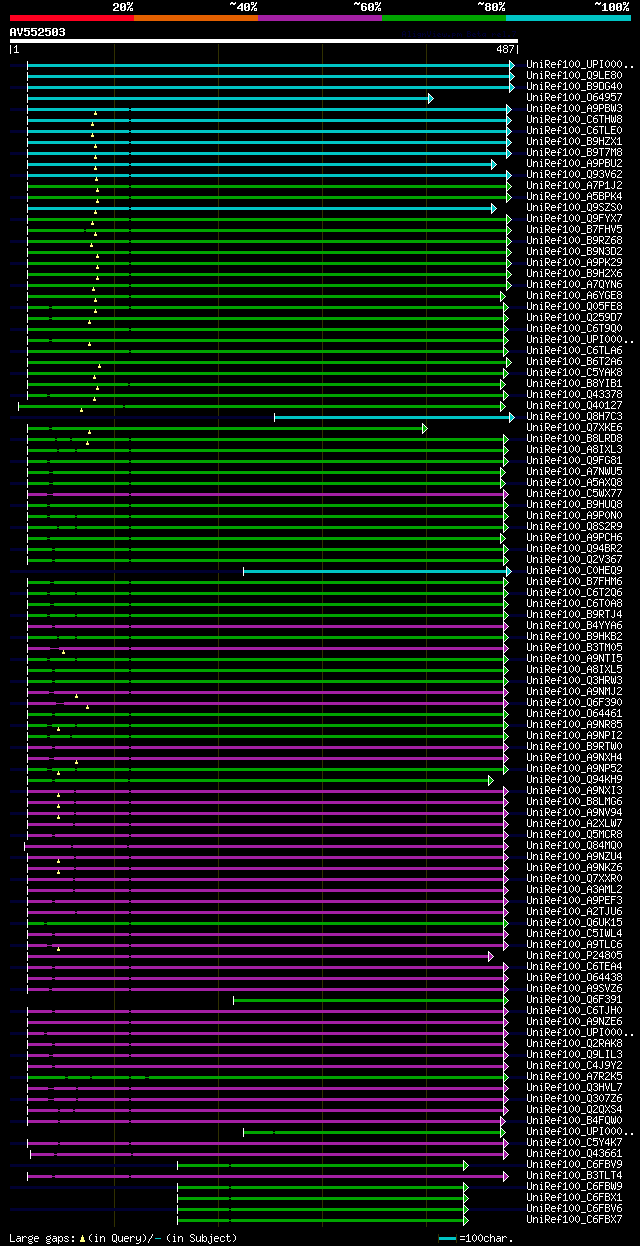Viewport: 640px width, 1246px height.
Task: Click the cyan ~100% legend segment
Action: 568,18
